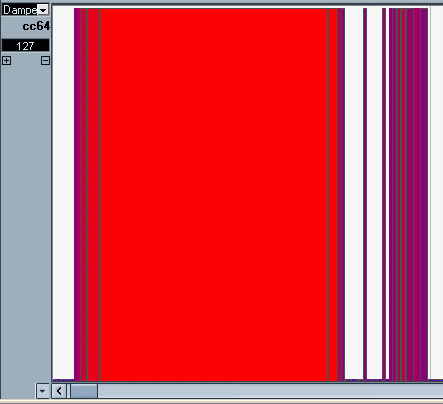The width and height of the screenshot is (443, 404).
Task: Add a controller lane with plus icon
Action: (x=7, y=60)
